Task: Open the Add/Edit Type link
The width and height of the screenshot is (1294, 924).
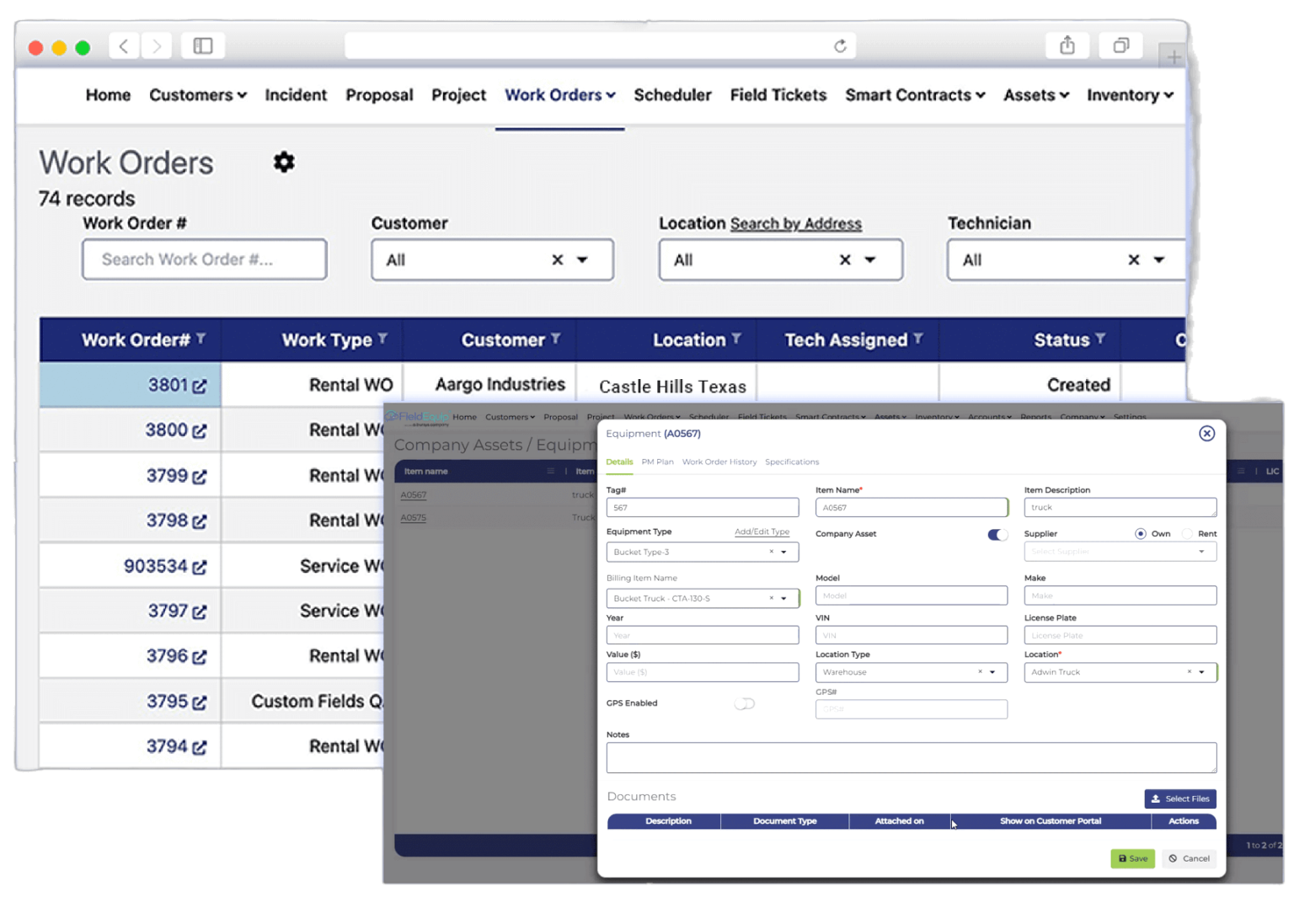Action: [x=761, y=531]
